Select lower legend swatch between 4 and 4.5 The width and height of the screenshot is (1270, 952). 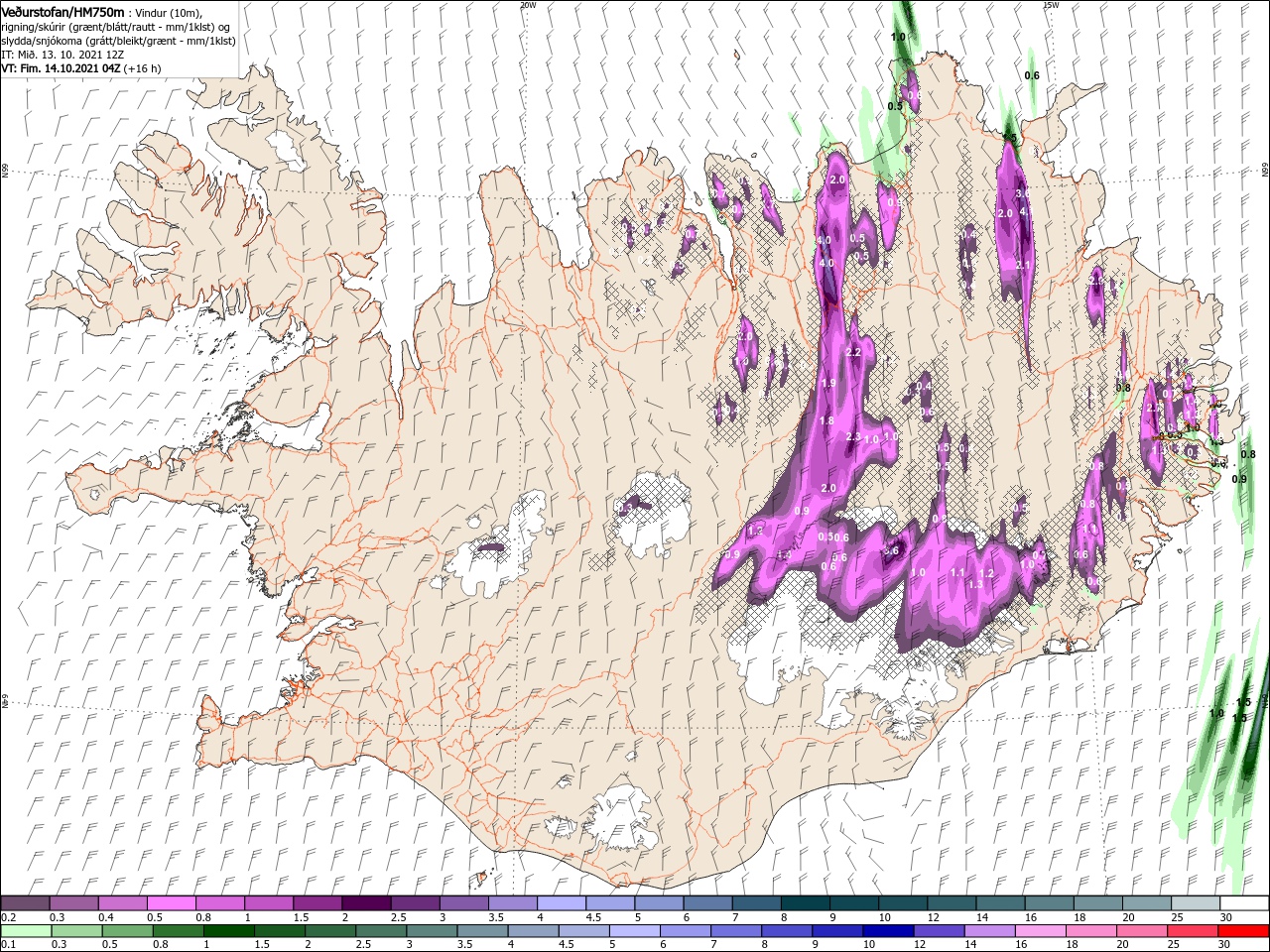(534, 931)
